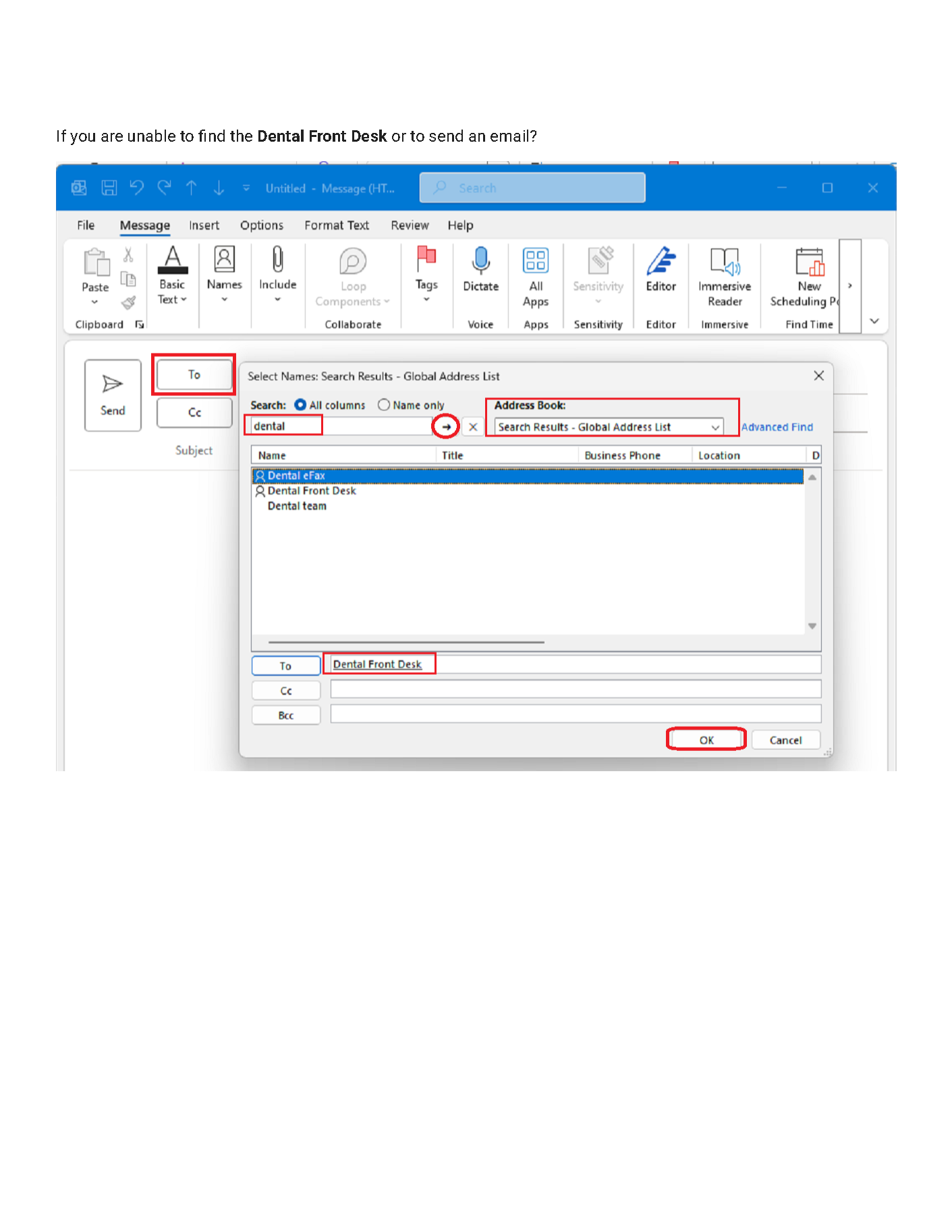This screenshot has width=952, height=1232.
Task: Expand the Tags dropdown
Action: (426, 299)
